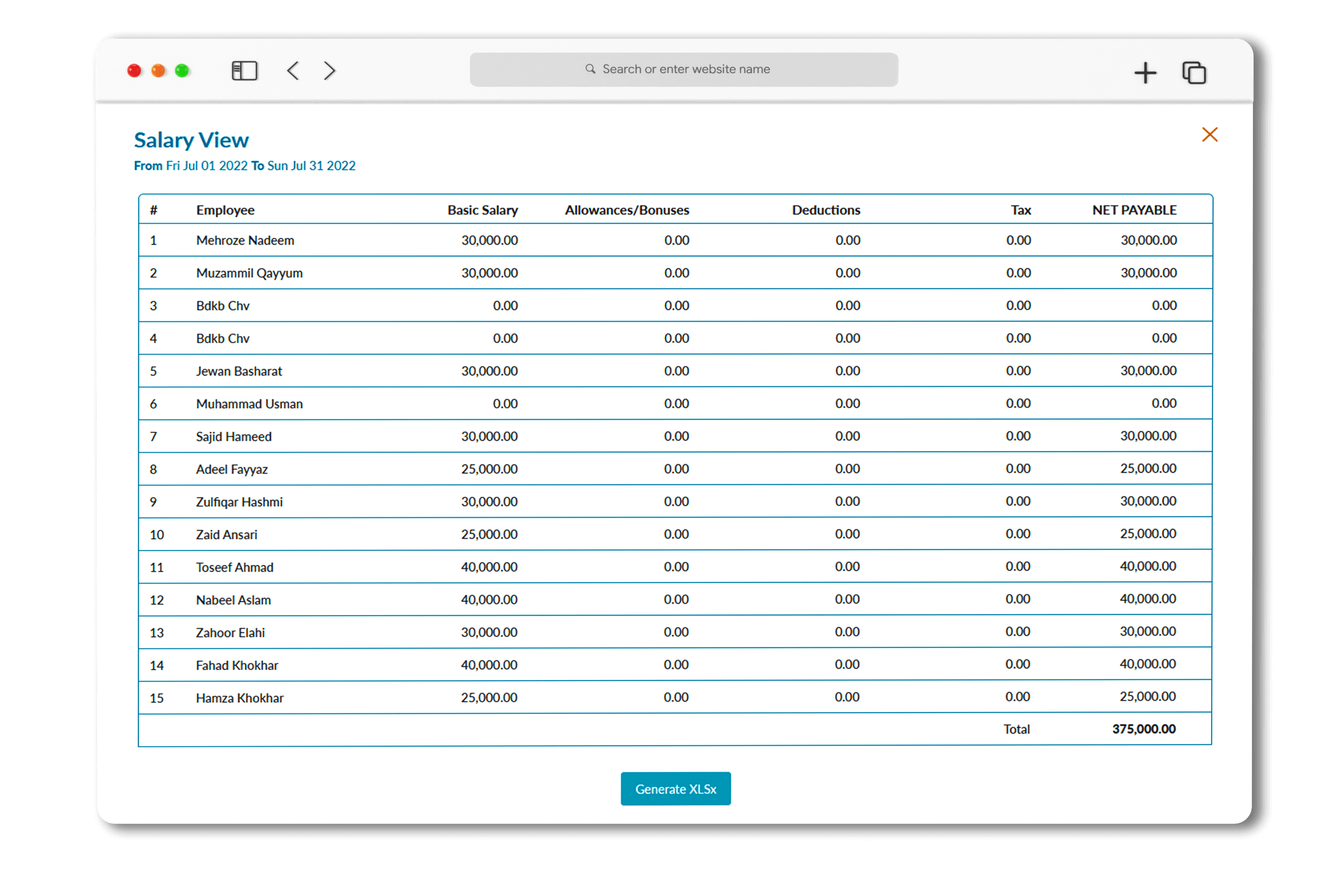The image size is (1343, 896).
Task: Go back with the left arrow
Action: click(x=293, y=71)
